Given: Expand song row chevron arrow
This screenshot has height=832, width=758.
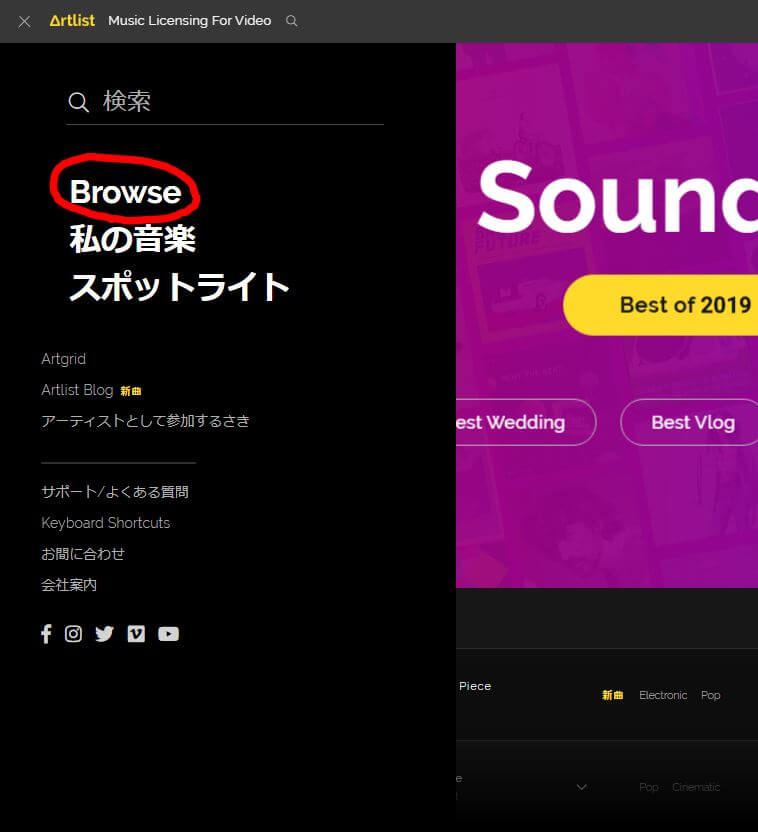Looking at the screenshot, I should pos(582,787).
